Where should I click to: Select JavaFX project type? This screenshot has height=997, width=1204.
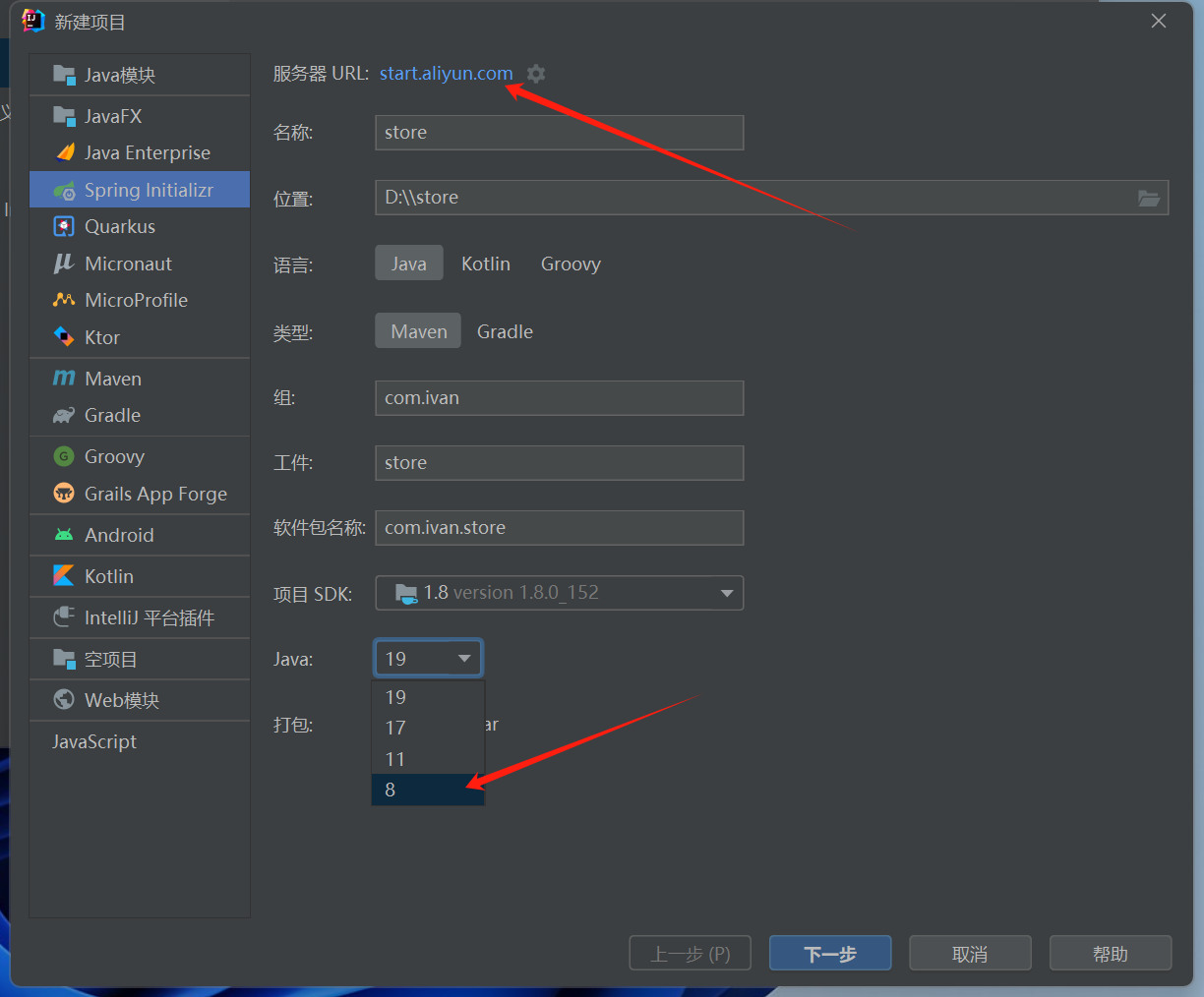tap(140, 116)
